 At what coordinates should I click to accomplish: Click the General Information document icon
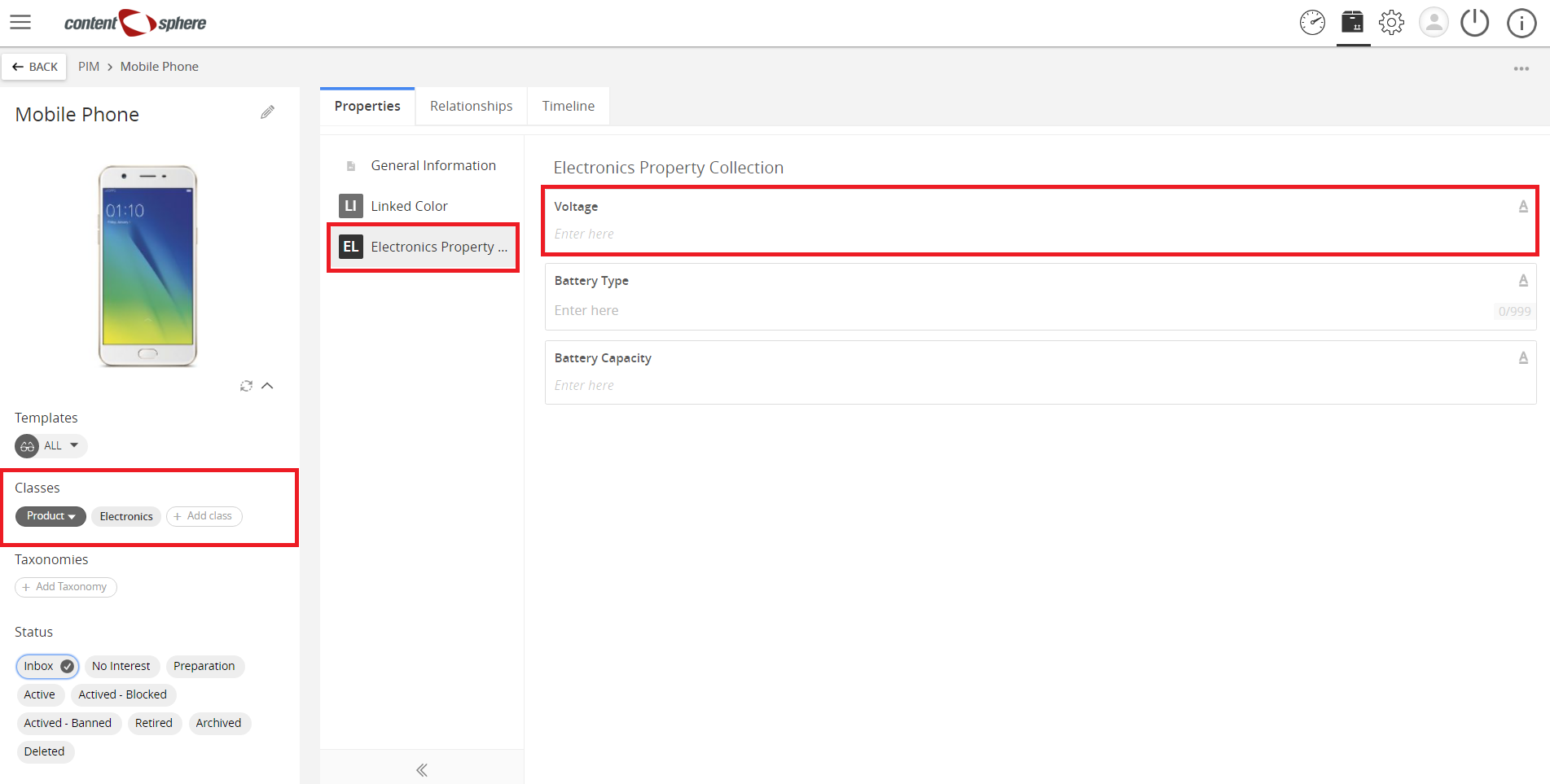click(351, 166)
